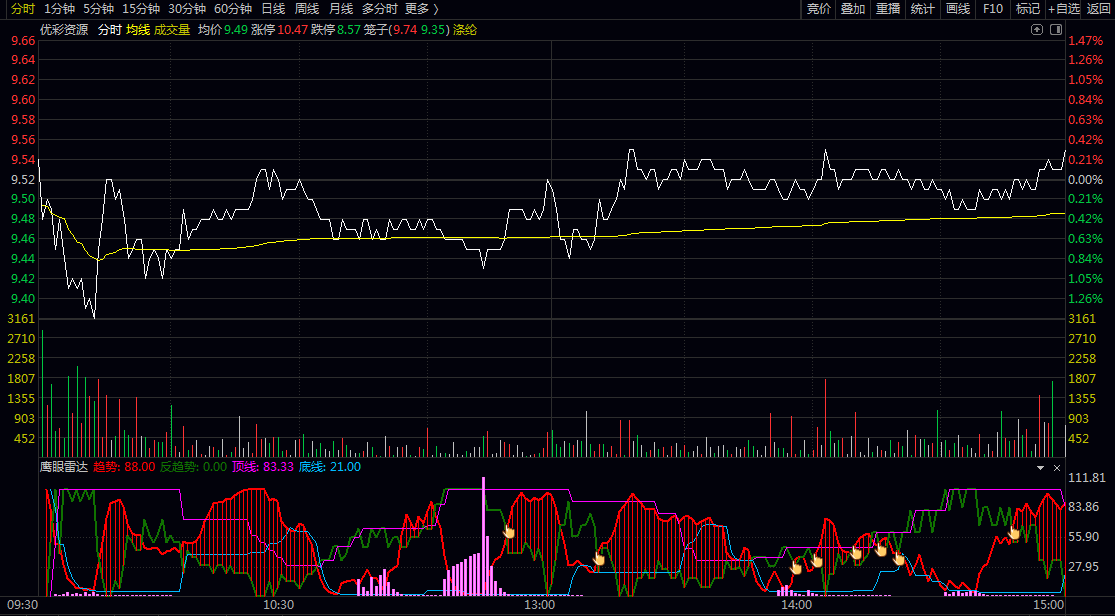This screenshot has height=616, width=1115.
Task: Click the 顶线: 83.33 indicator value
Action: click(x=263, y=467)
